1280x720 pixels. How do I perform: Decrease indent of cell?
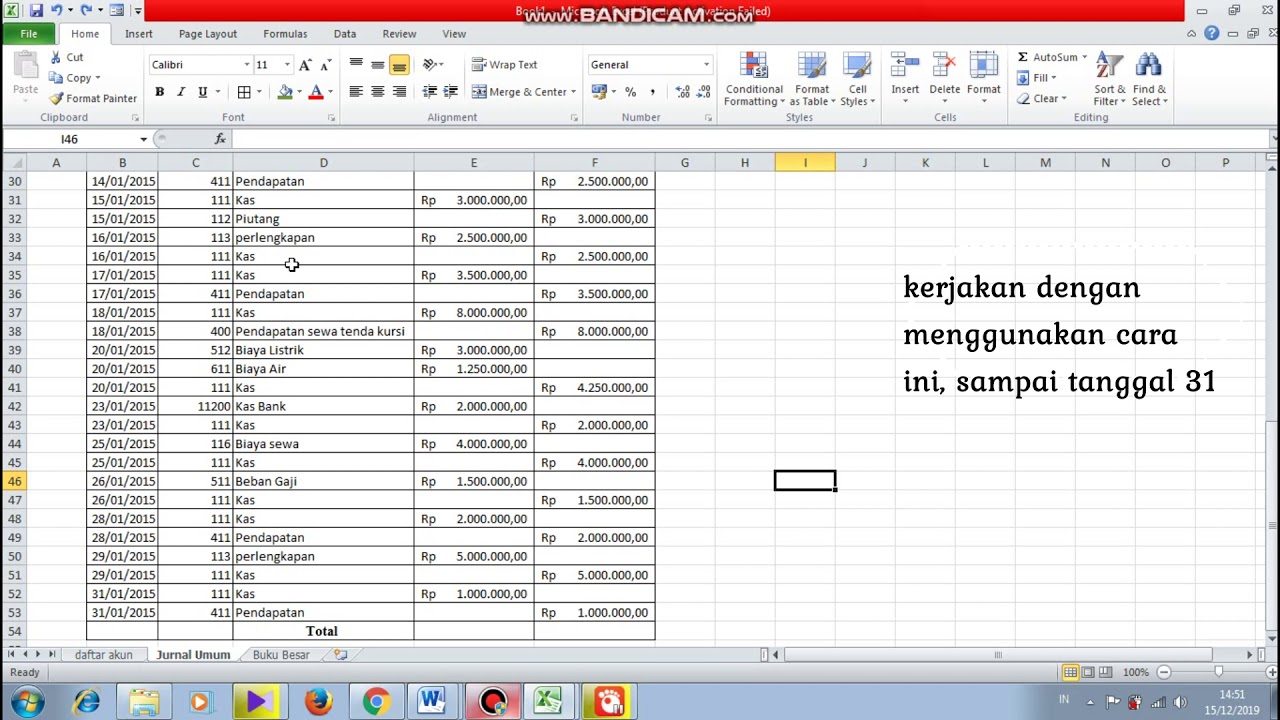pos(430,92)
